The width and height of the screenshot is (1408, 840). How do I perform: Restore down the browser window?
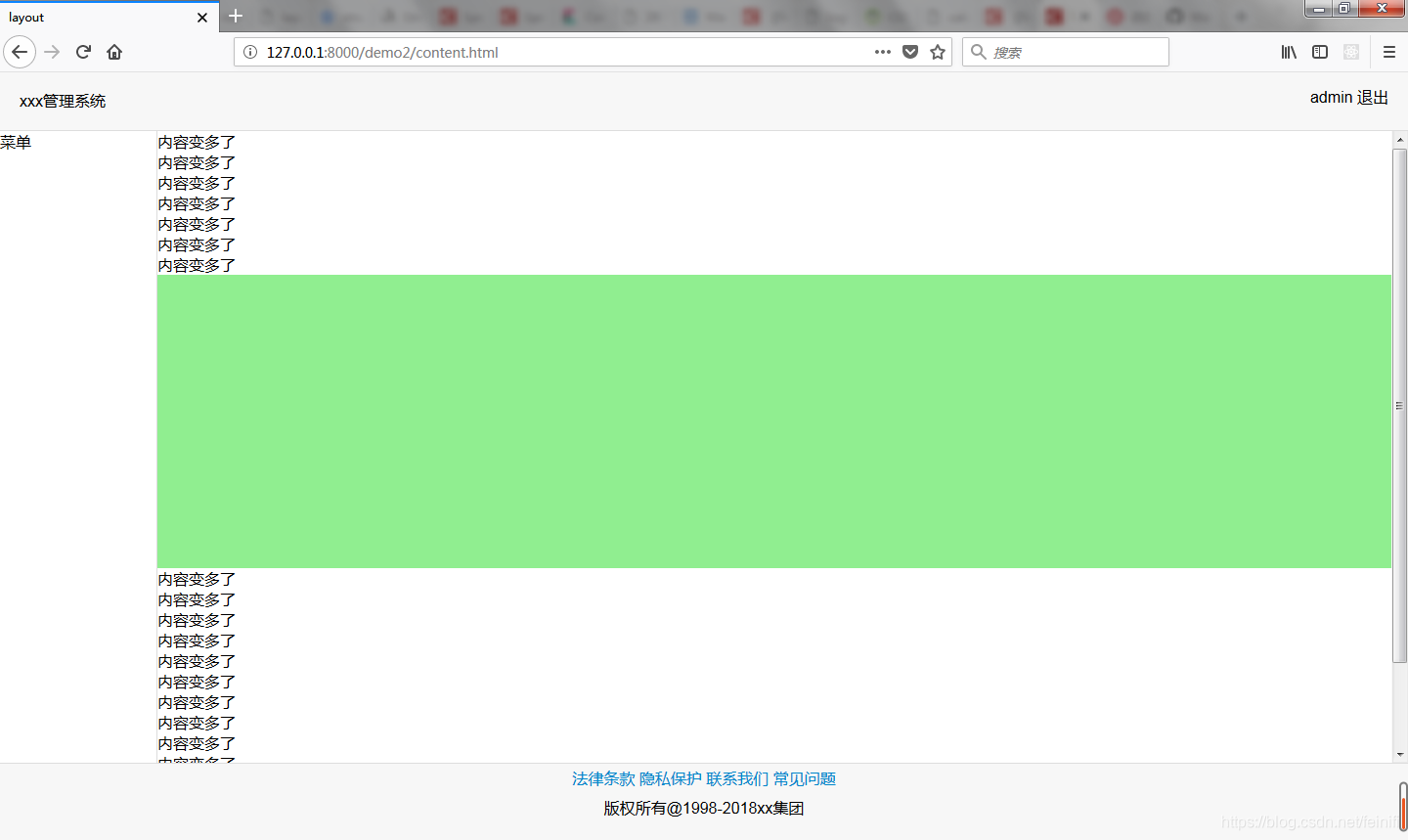click(1344, 9)
